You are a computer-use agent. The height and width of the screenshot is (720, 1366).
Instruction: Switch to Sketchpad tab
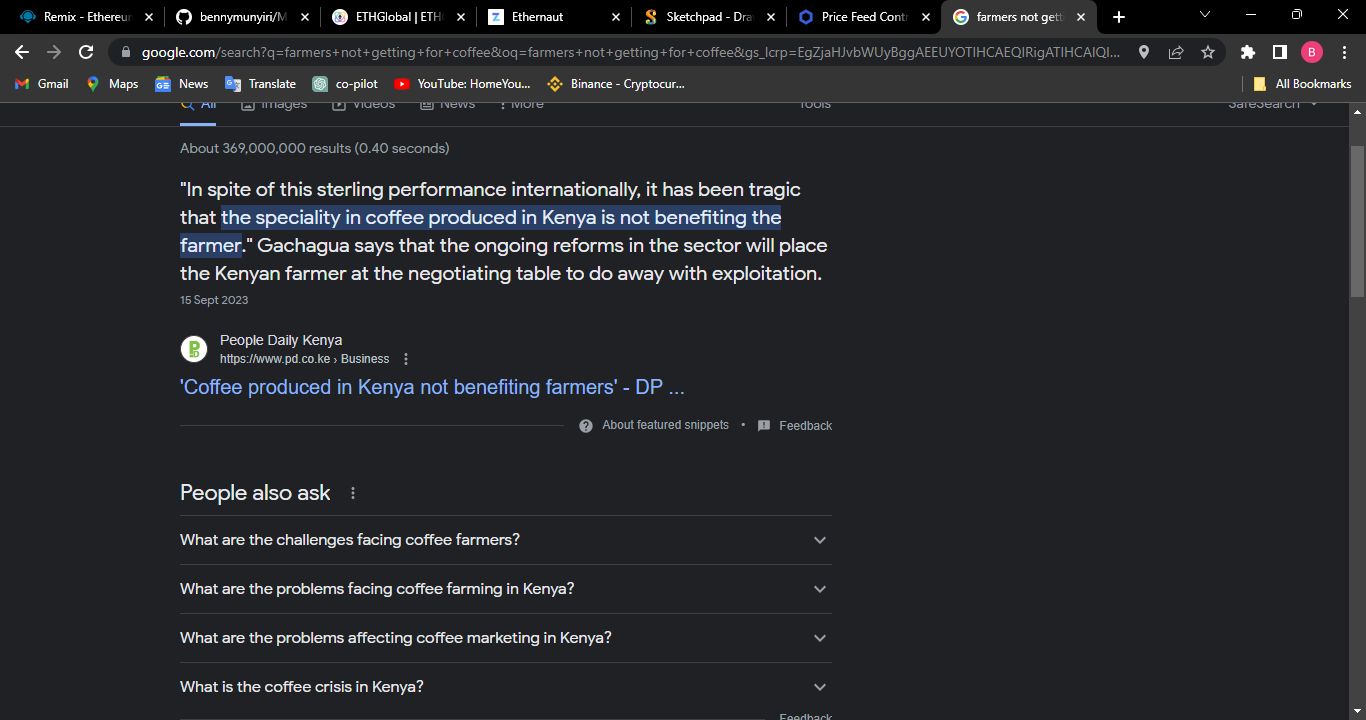pos(710,17)
